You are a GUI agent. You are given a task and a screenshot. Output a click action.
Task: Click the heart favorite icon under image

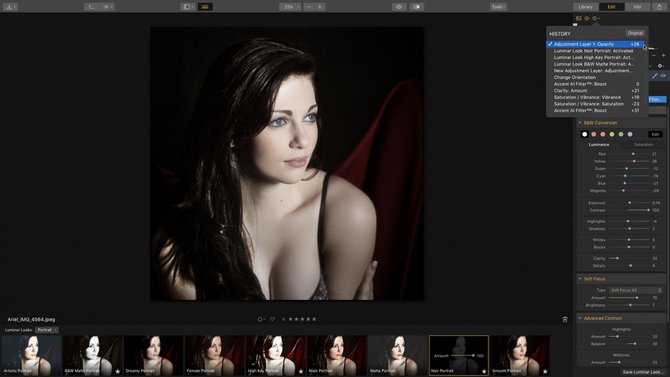(x=272, y=319)
